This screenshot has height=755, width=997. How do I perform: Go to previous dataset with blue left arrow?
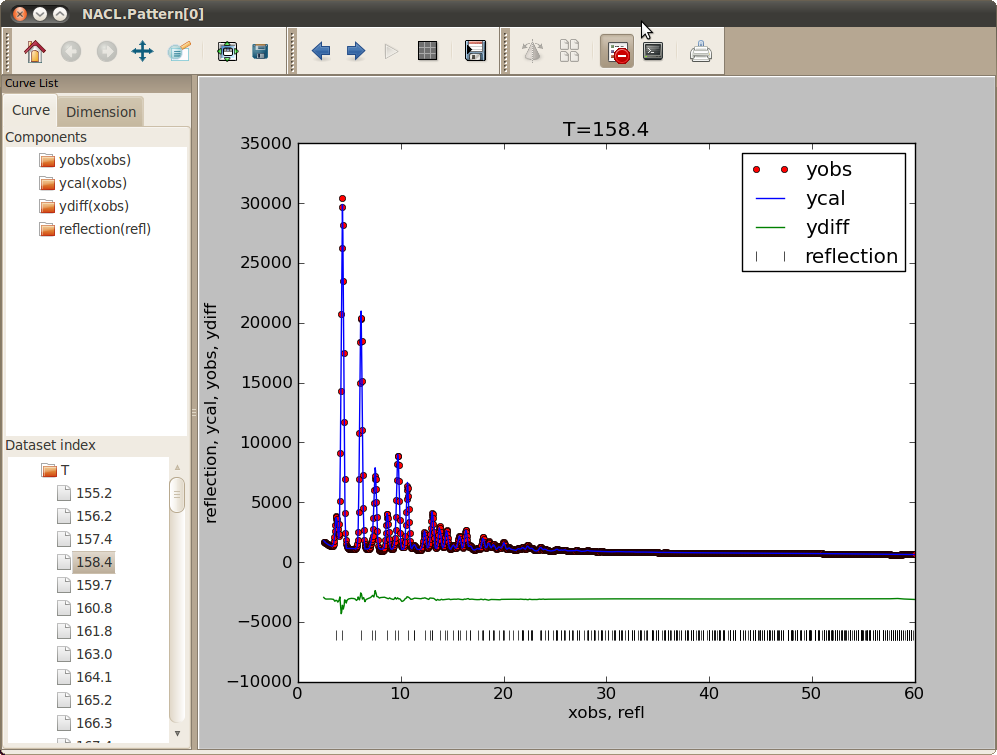click(321, 52)
